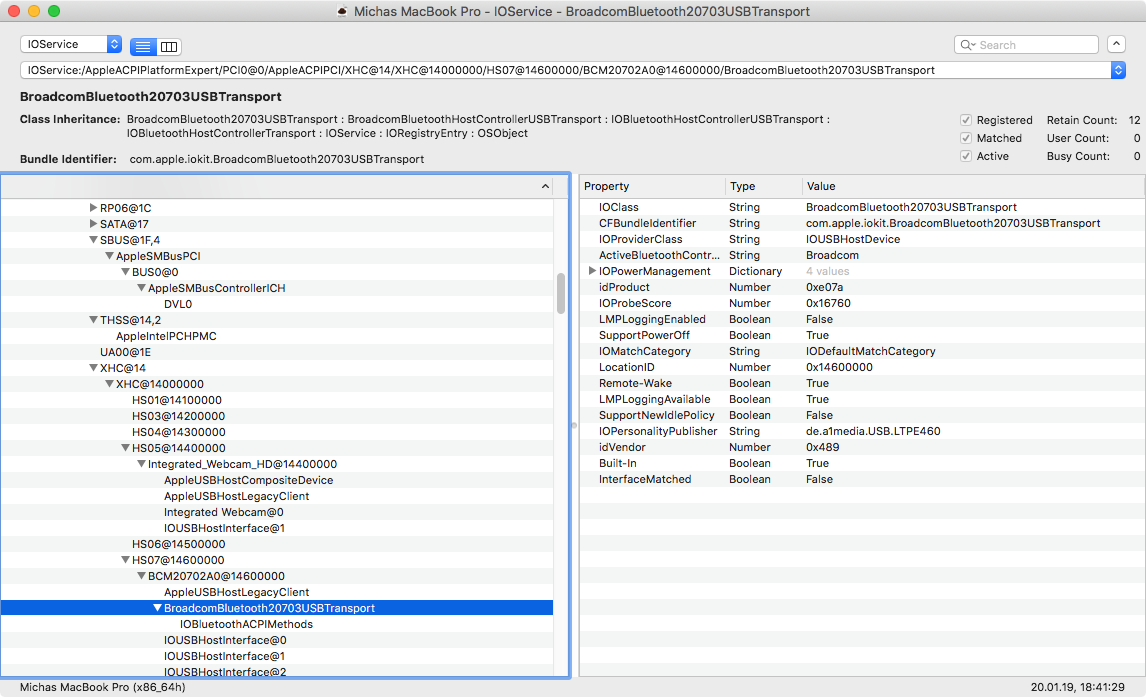Select the CFBundleIdentifier property row
The image size is (1146, 697).
(862, 224)
